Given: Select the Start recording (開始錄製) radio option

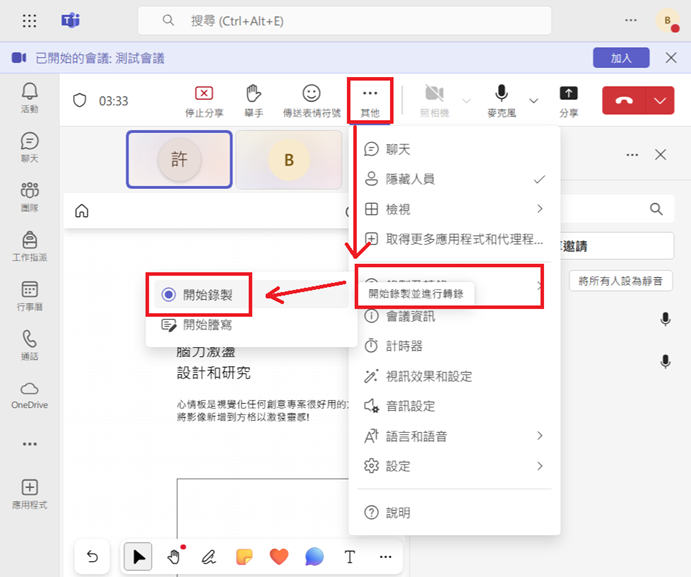Looking at the screenshot, I should pos(168,295).
